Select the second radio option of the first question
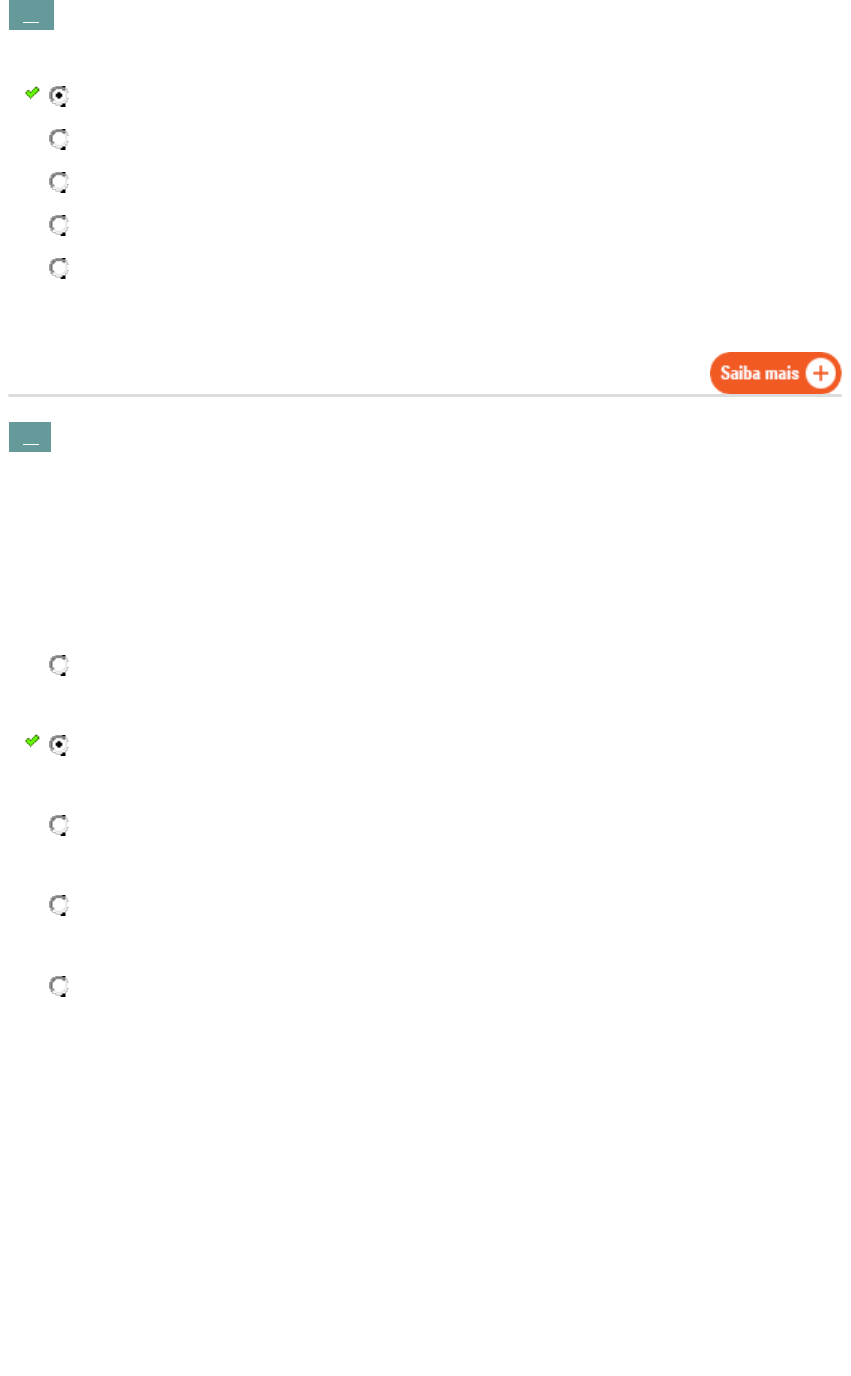The width and height of the screenshot is (851, 1376). point(59,139)
